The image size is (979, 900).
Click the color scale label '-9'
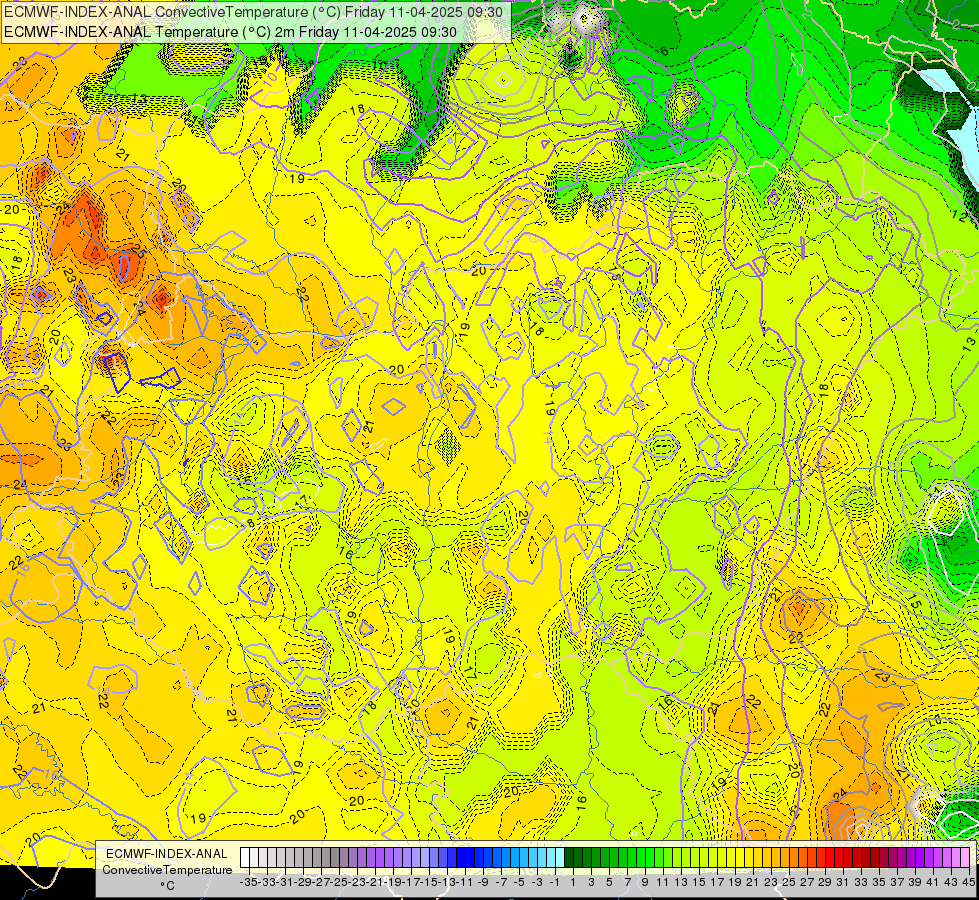(x=483, y=883)
